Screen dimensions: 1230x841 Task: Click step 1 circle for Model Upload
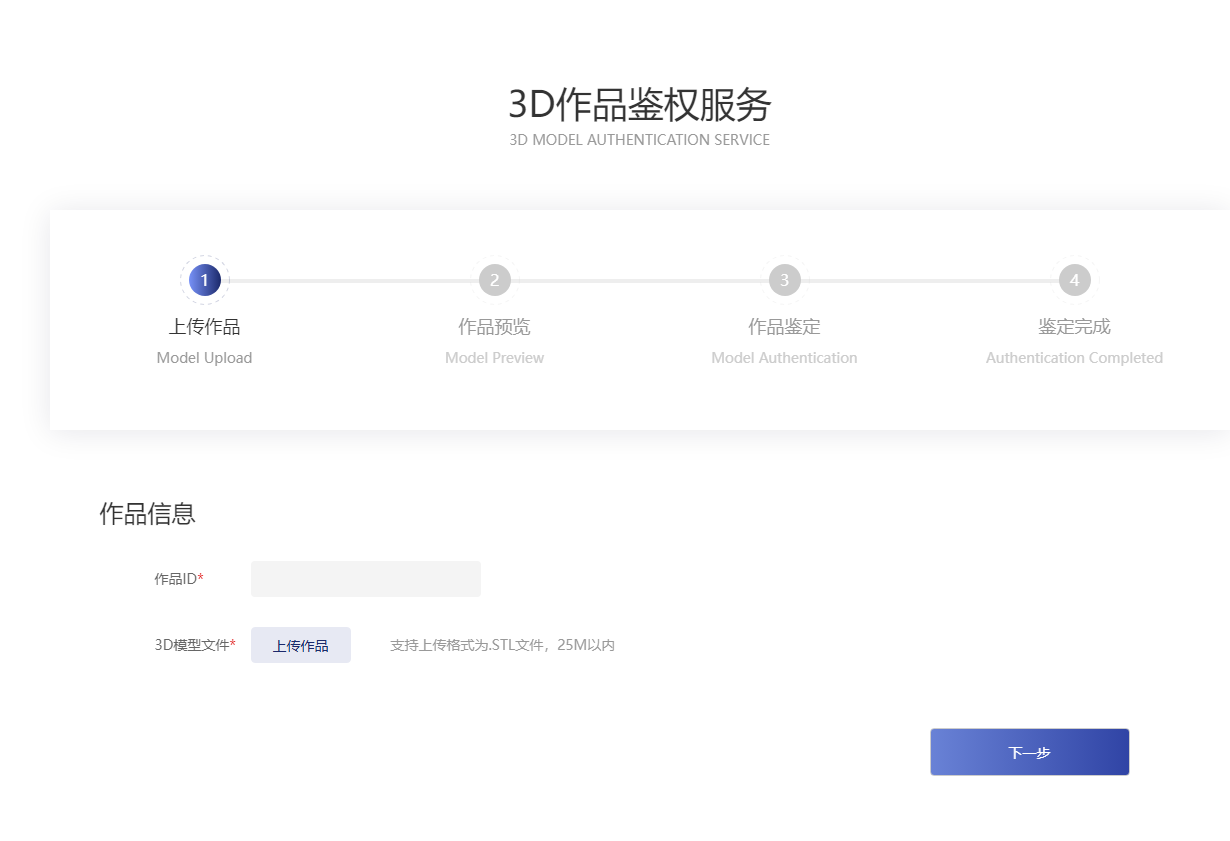click(204, 280)
